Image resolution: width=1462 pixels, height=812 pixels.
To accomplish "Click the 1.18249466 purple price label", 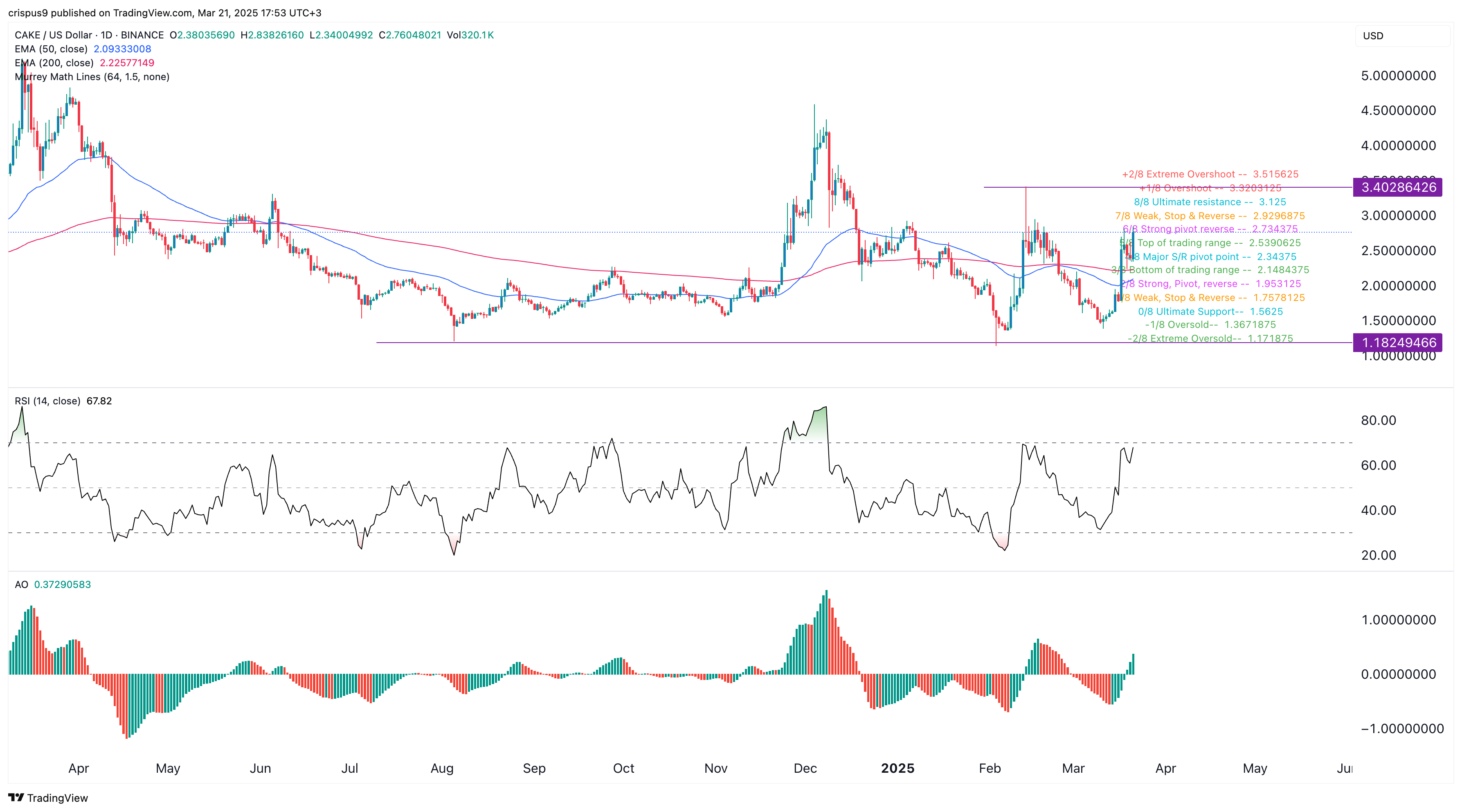I will (x=1399, y=343).
